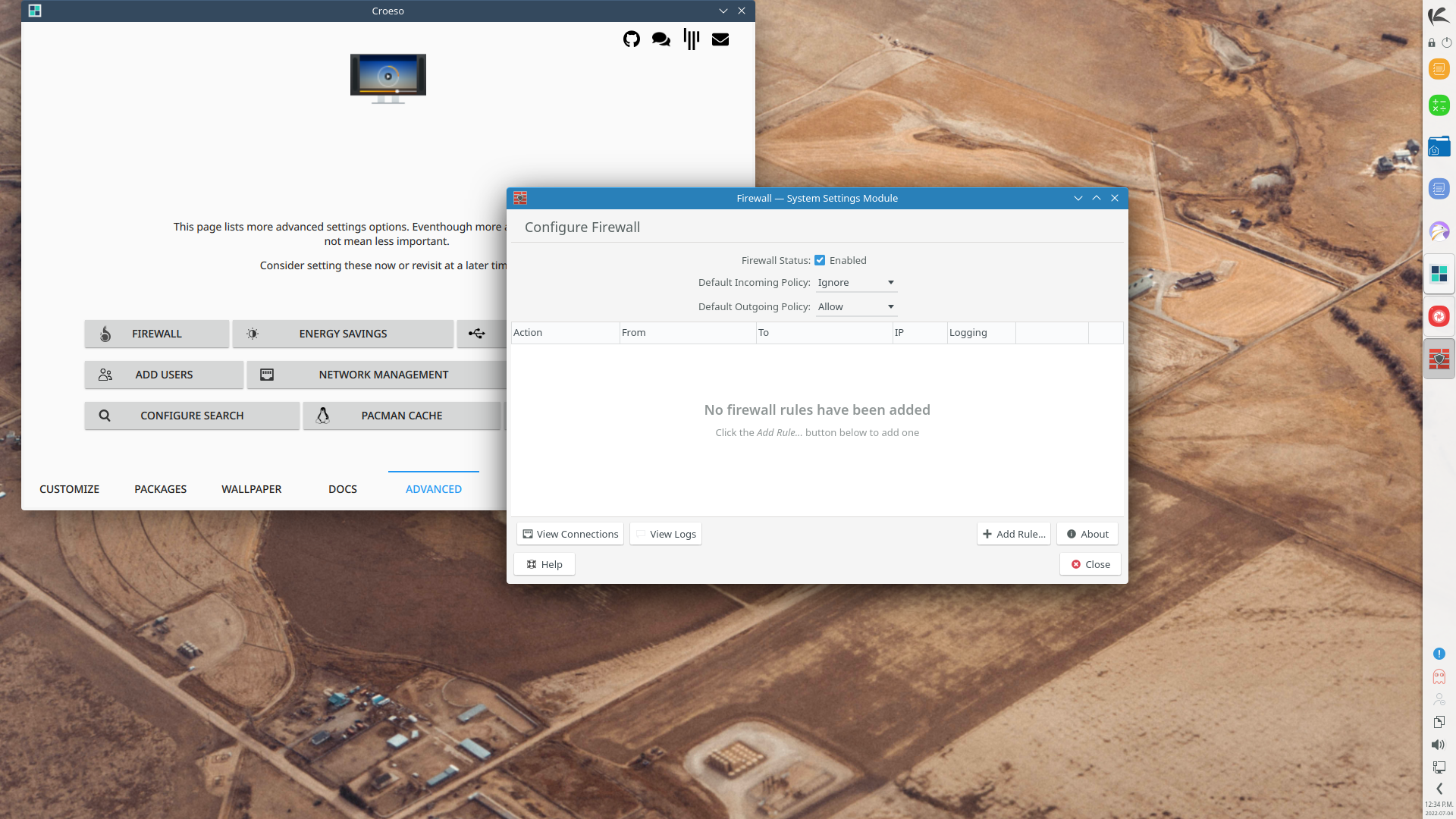
Task: Switch to Croeso app in dock
Action: pyautogui.click(x=1439, y=274)
